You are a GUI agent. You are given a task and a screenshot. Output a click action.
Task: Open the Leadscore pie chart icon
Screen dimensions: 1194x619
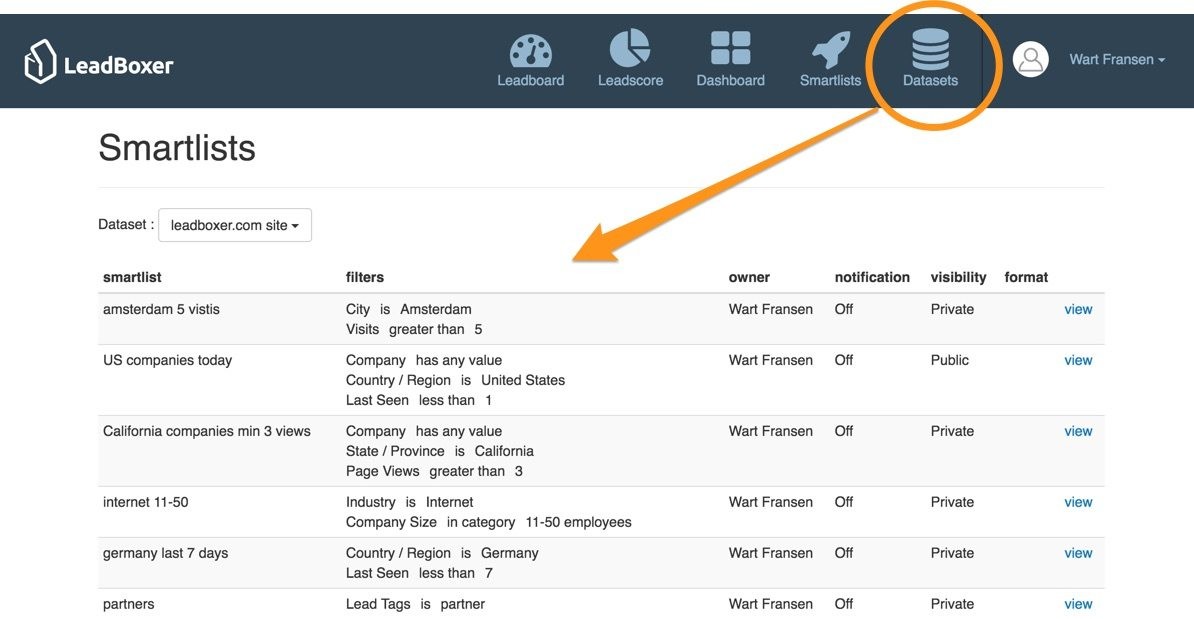[630, 50]
